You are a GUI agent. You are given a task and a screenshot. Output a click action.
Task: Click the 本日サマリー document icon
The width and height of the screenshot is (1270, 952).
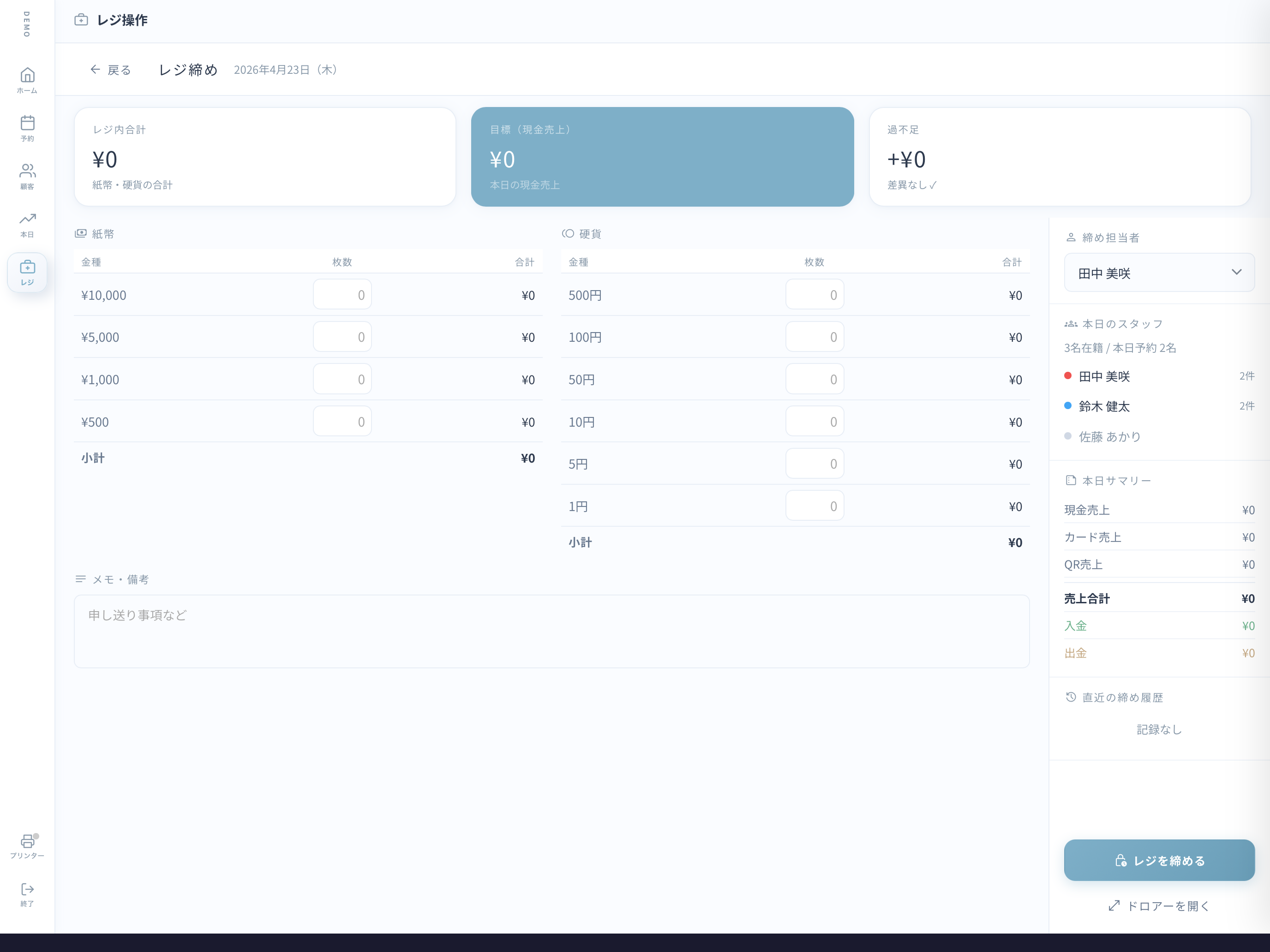coord(1071,480)
